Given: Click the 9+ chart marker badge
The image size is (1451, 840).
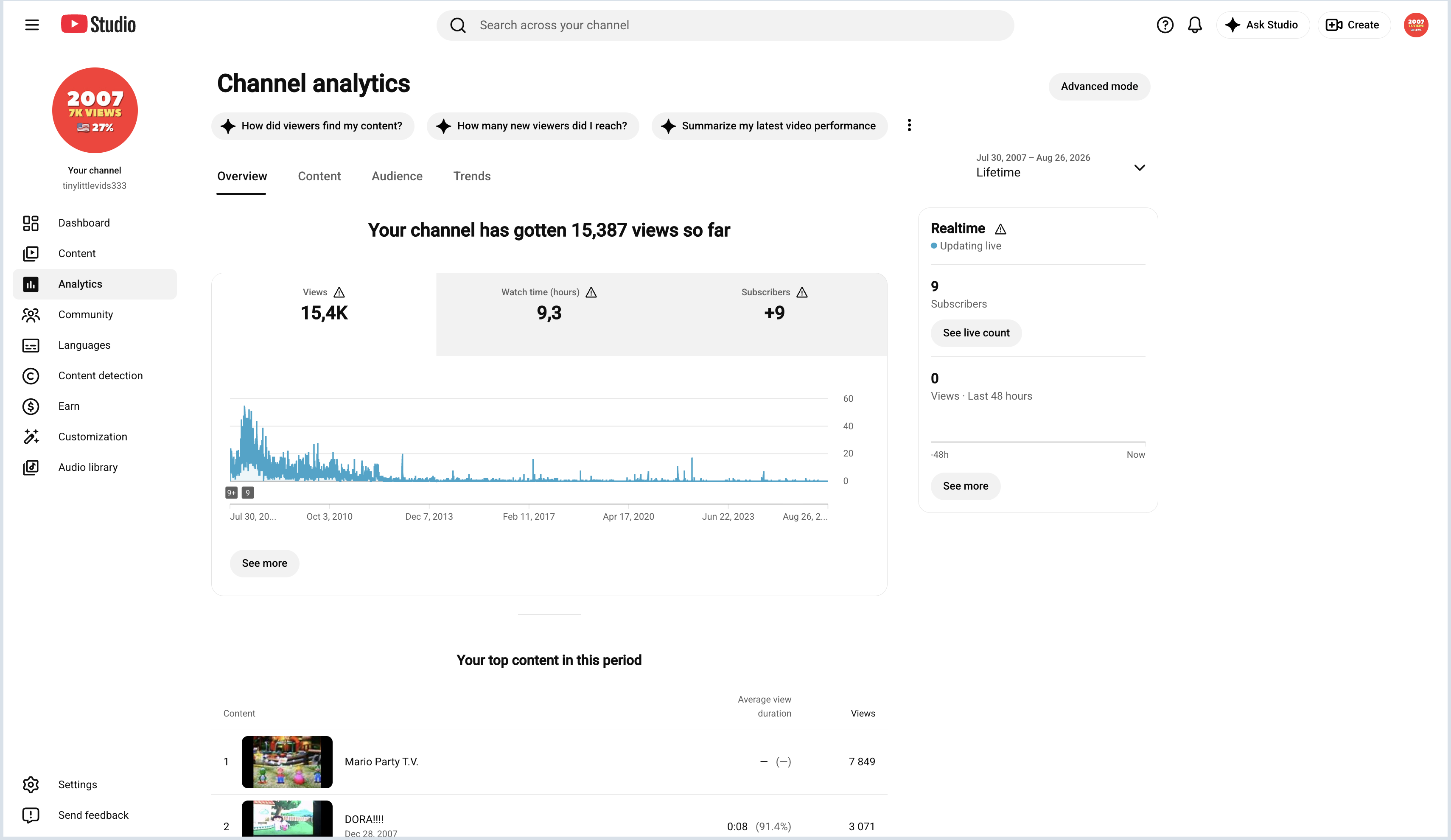Looking at the screenshot, I should [x=232, y=493].
